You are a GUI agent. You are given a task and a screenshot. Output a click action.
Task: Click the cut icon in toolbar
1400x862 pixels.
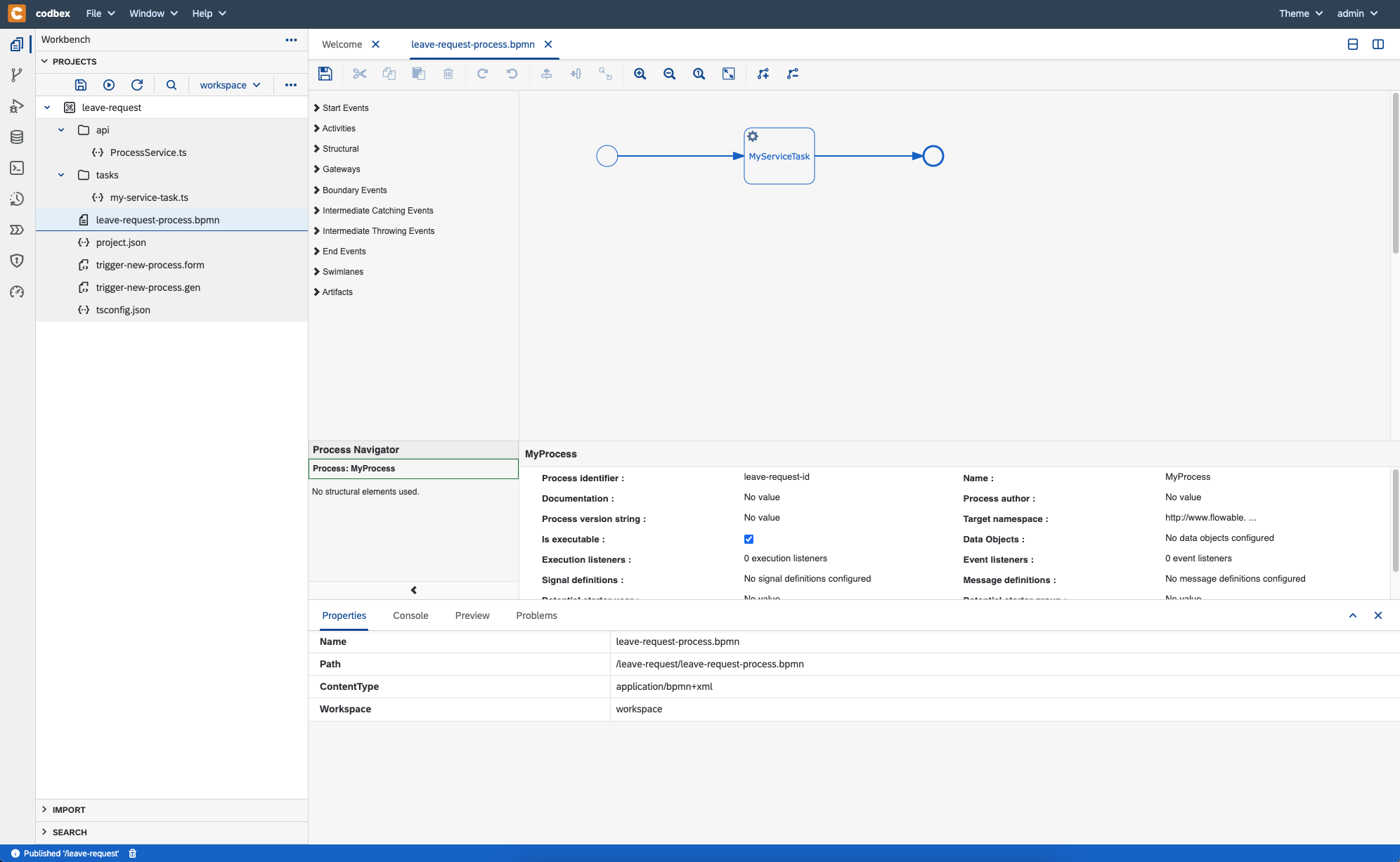[x=359, y=73]
